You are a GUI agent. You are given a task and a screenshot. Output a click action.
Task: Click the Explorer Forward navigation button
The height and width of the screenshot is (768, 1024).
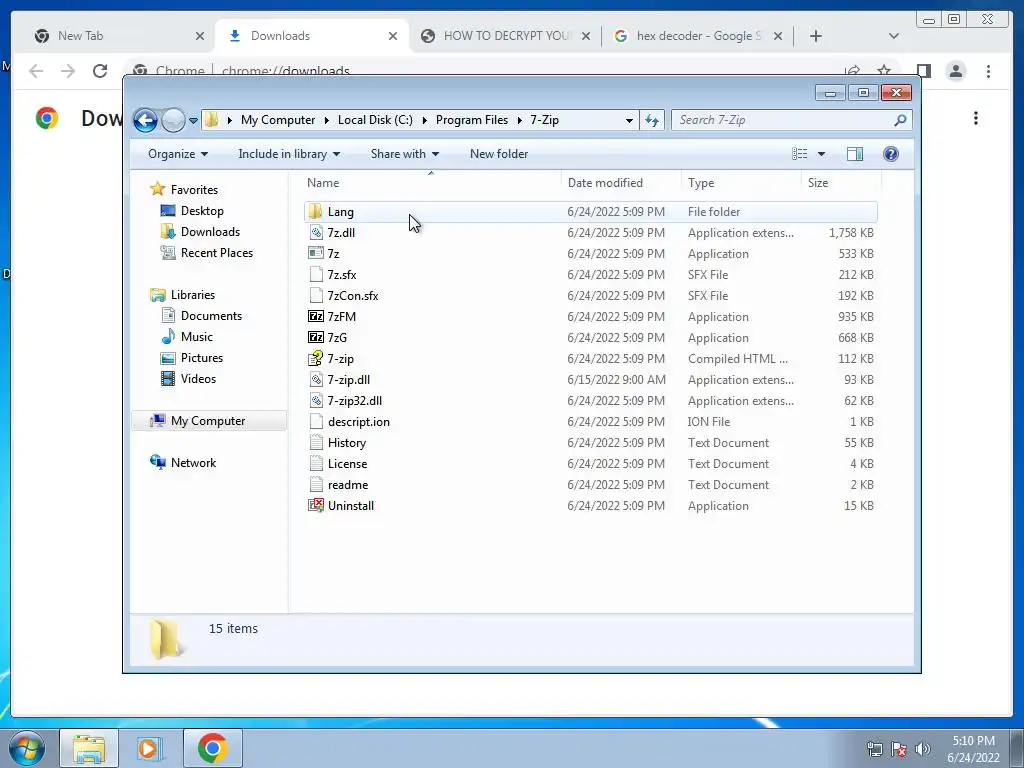[173, 120]
